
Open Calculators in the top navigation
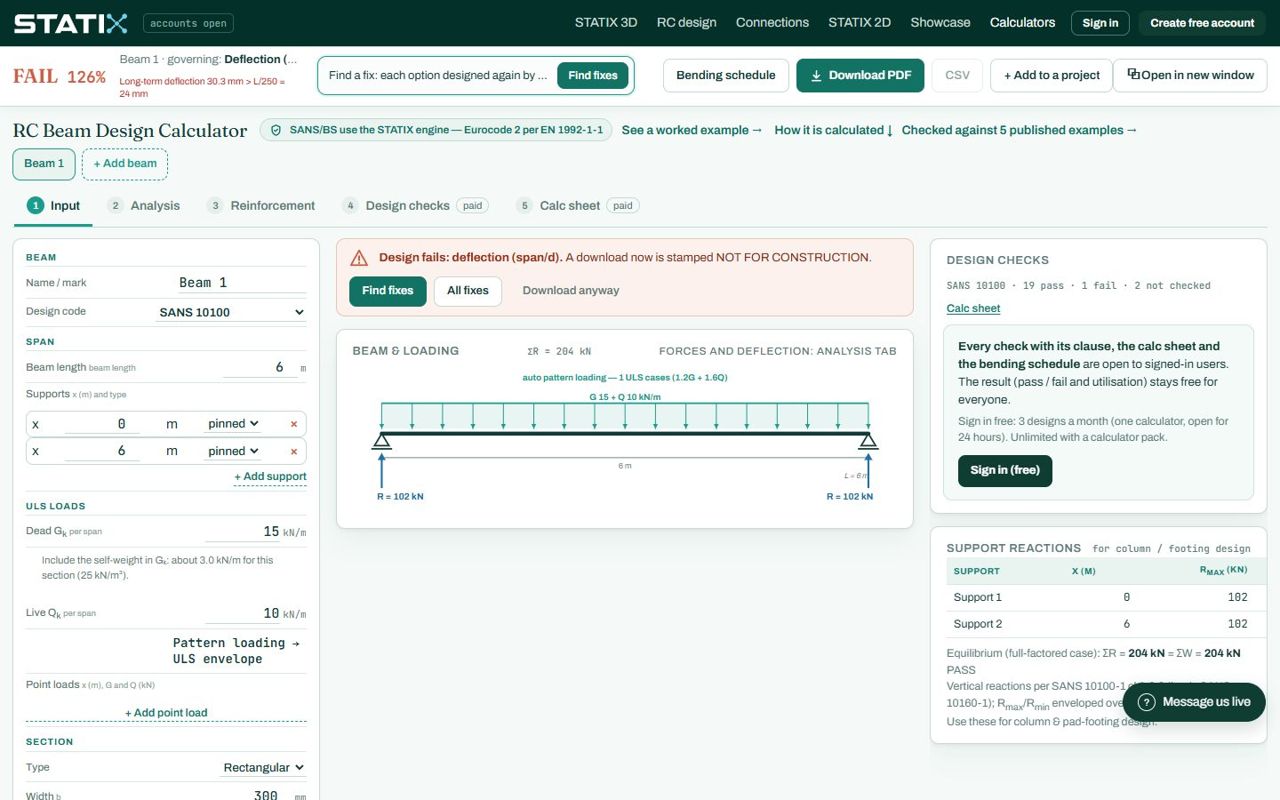pyautogui.click(x=1022, y=22)
